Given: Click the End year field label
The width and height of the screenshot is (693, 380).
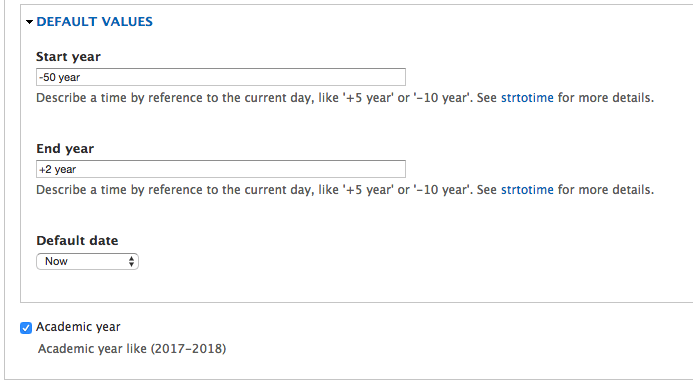Looking at the screenshot, I should click(x=65, y=148).
